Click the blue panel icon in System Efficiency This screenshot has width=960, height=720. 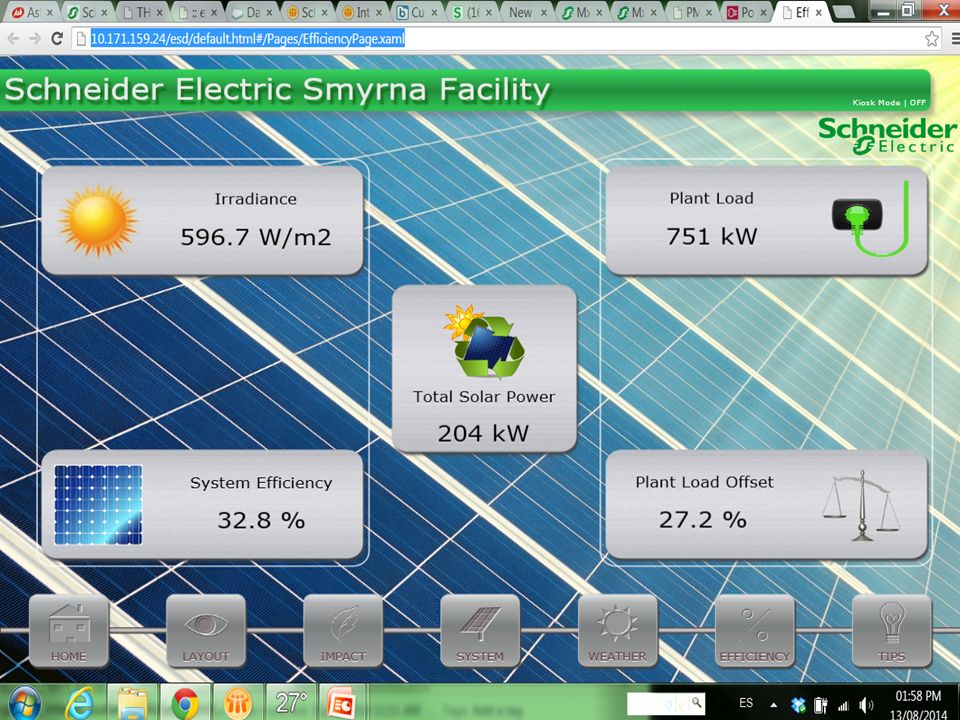98,504
